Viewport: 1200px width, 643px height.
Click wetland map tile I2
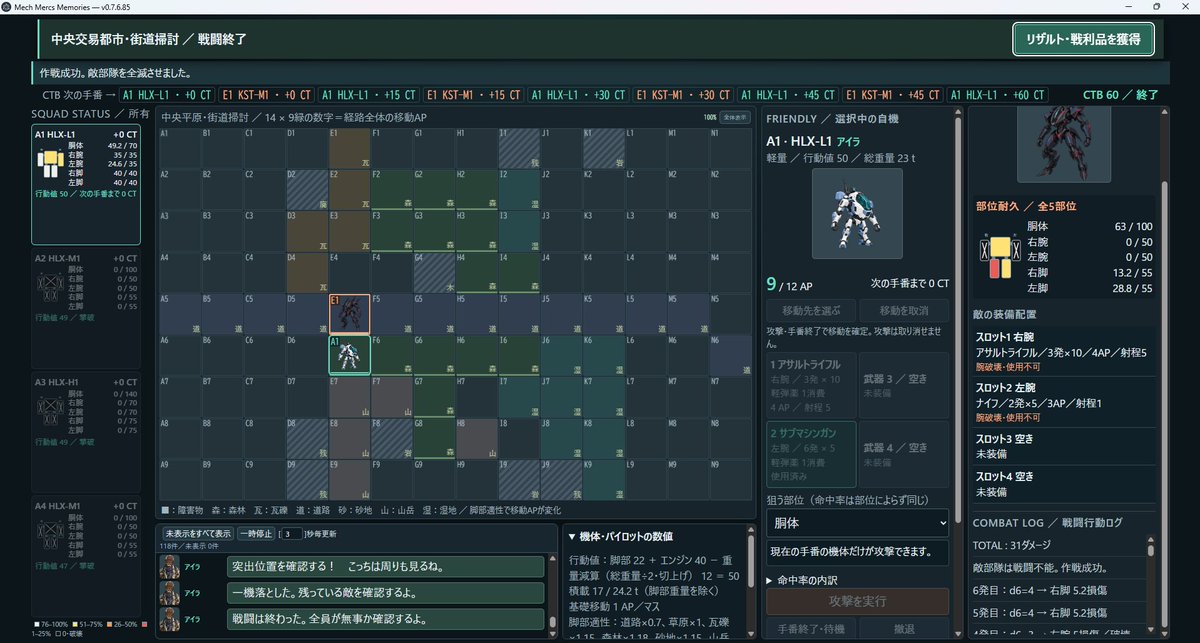coord(520,189)
